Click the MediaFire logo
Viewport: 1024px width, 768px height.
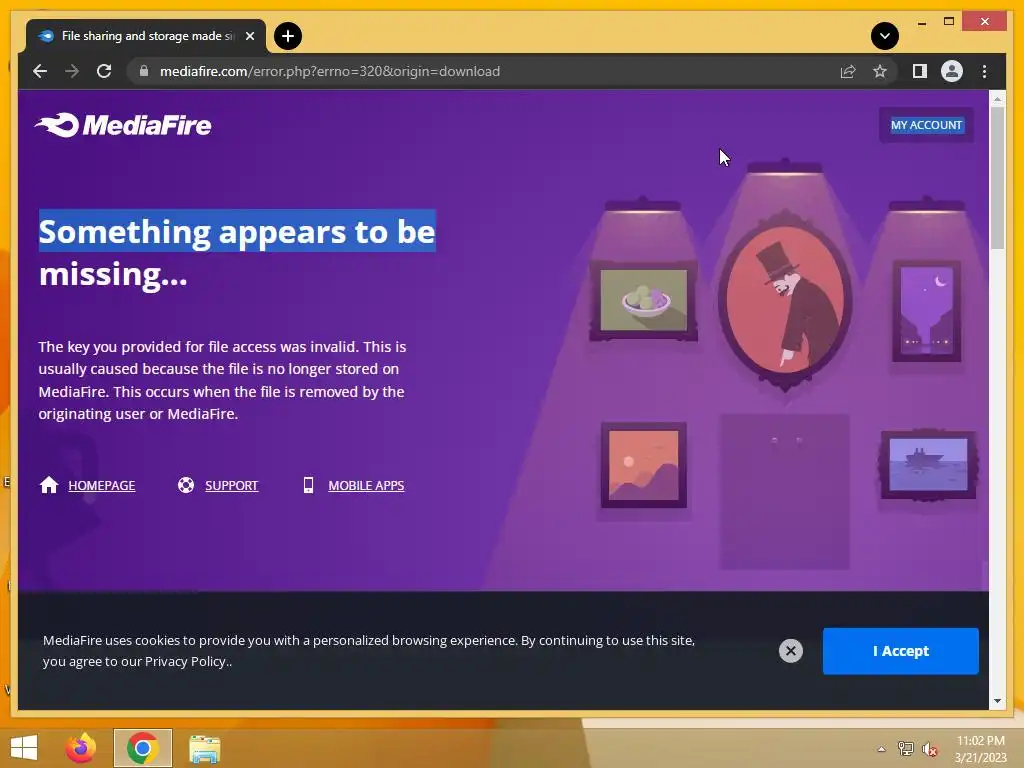[123, 125]
